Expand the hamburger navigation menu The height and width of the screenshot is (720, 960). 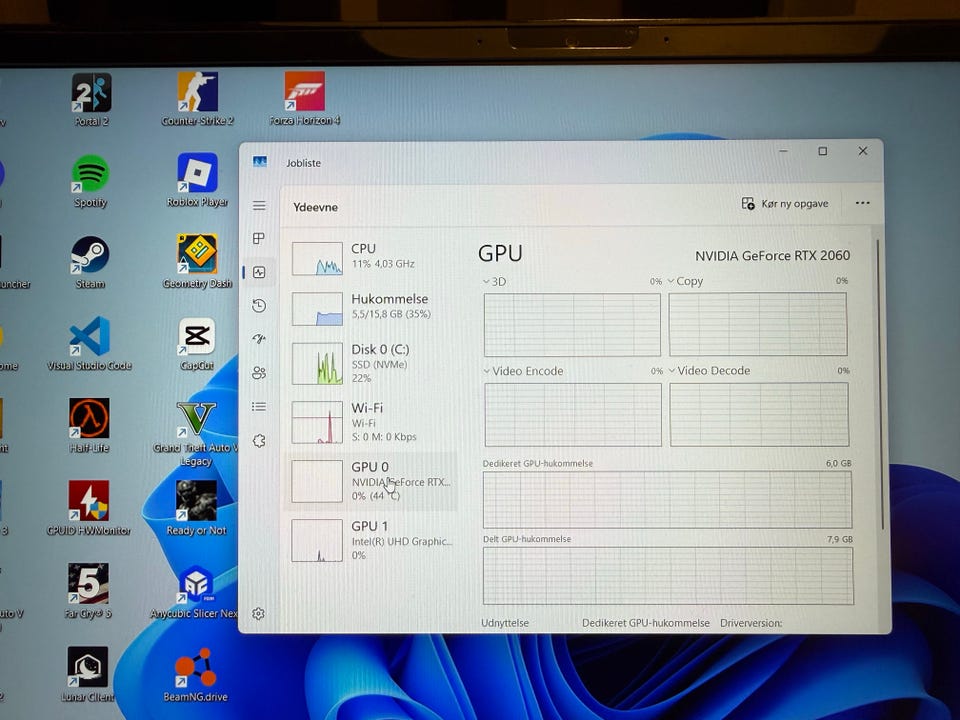click(x=259, y=205)
